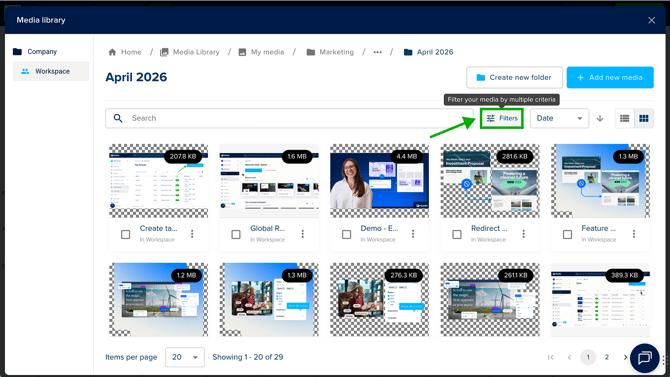This screenshot has height=377, width=670.
Task: Open the 389.3 KB thumbnail
Action: (600, 299)
